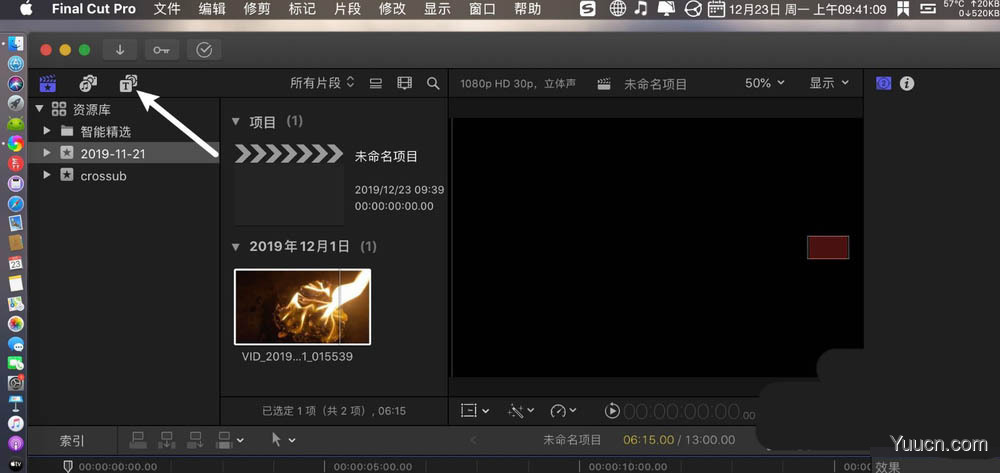Collapse the 项目 section

coord(236,121)
